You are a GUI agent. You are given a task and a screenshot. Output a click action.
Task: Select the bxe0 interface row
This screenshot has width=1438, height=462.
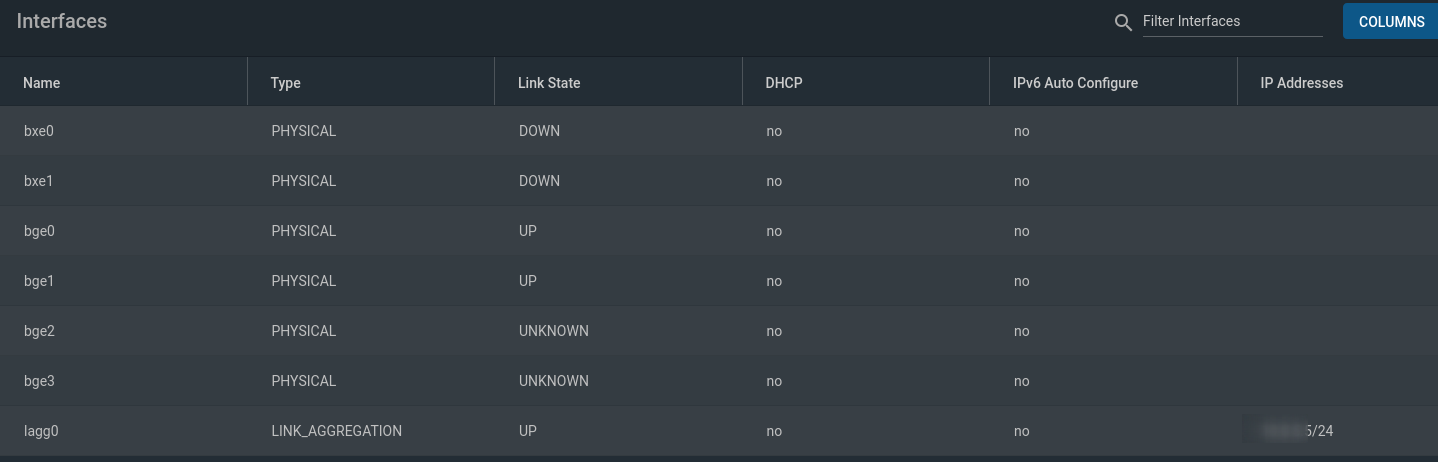click(719, 131)
